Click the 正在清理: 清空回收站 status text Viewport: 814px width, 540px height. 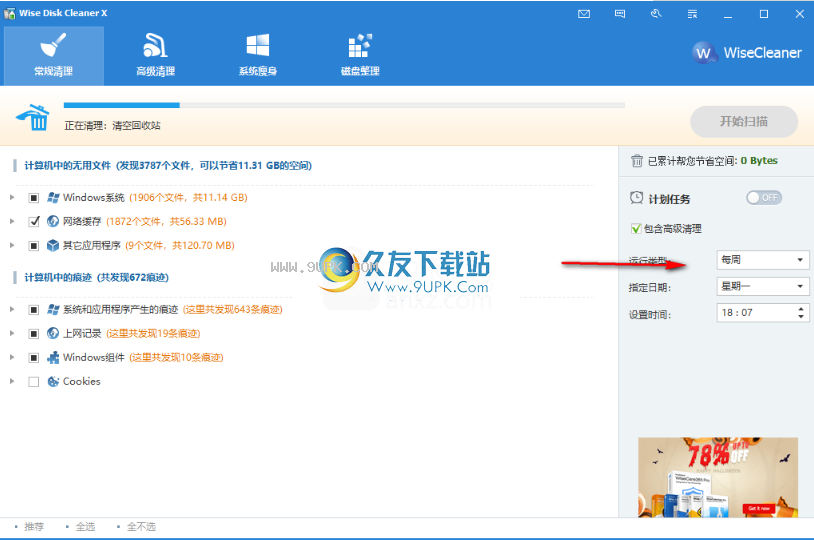pos(112,126)
